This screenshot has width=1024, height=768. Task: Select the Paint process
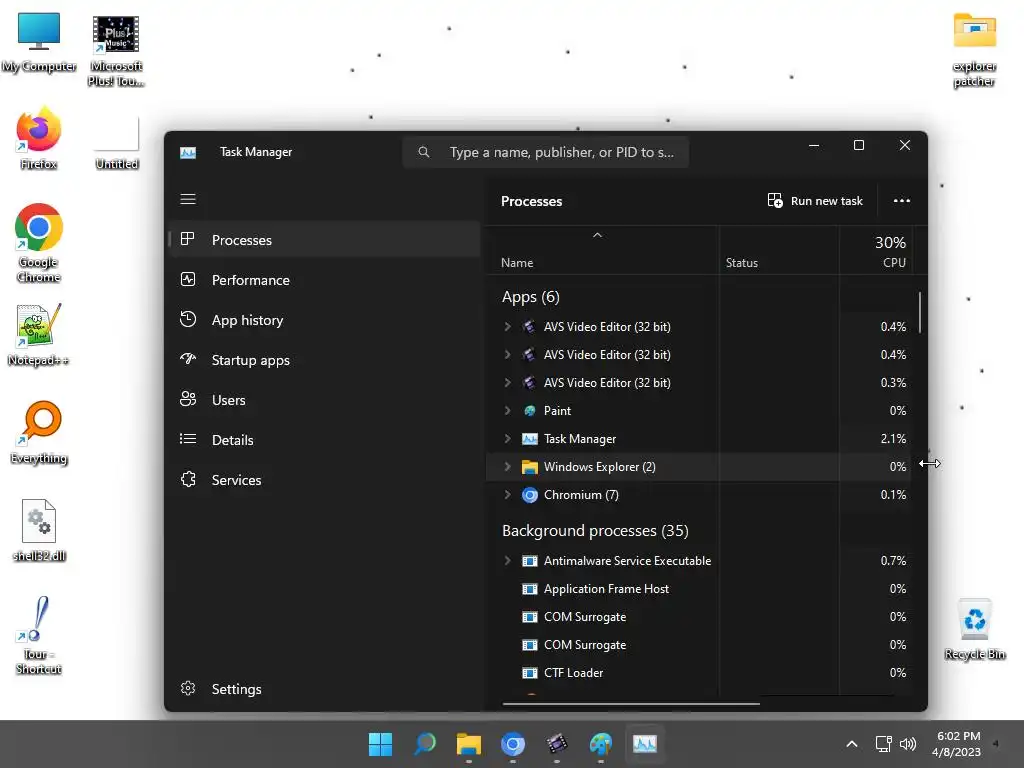click(x=699, y=411)
